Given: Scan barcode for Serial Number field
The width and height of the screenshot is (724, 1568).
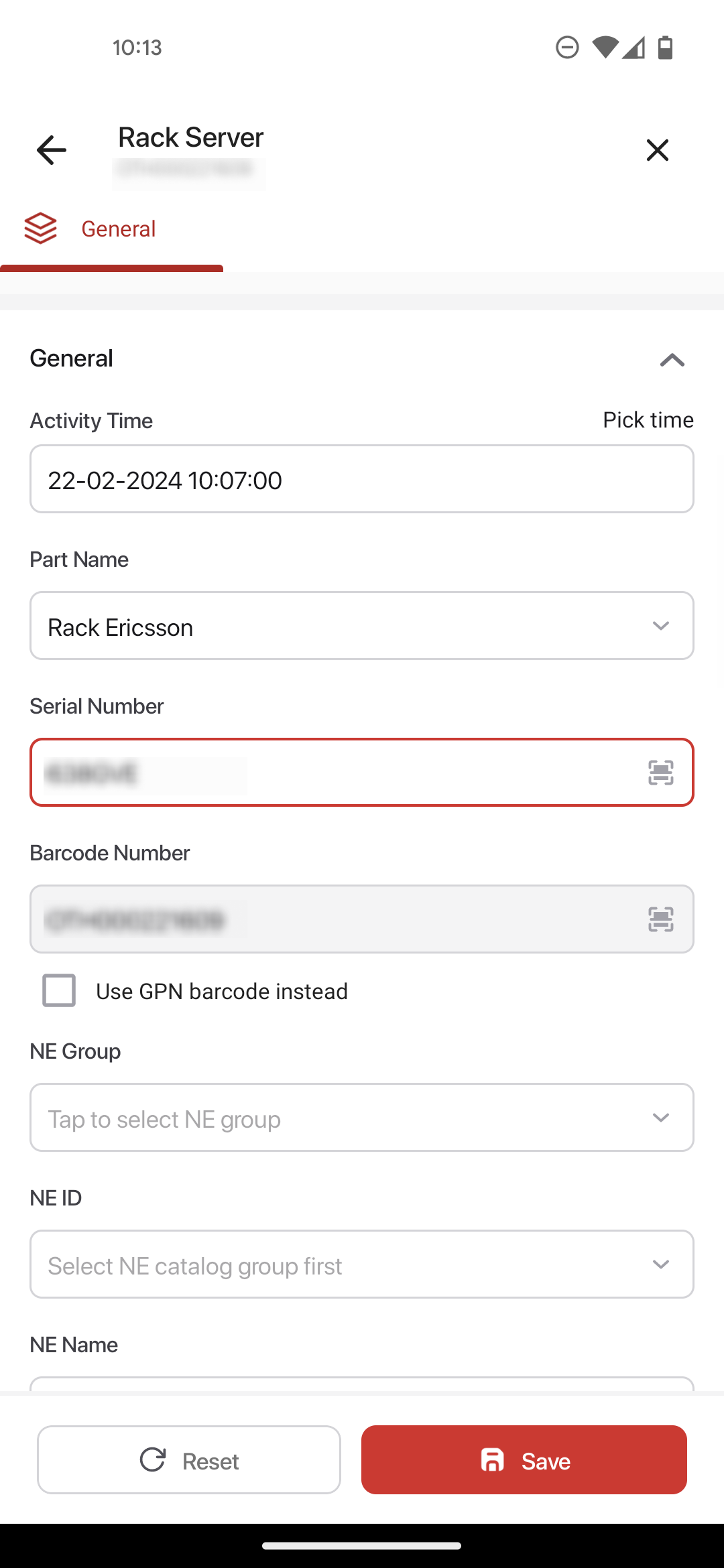Looking at the screenshot, I should pos(661,773).
